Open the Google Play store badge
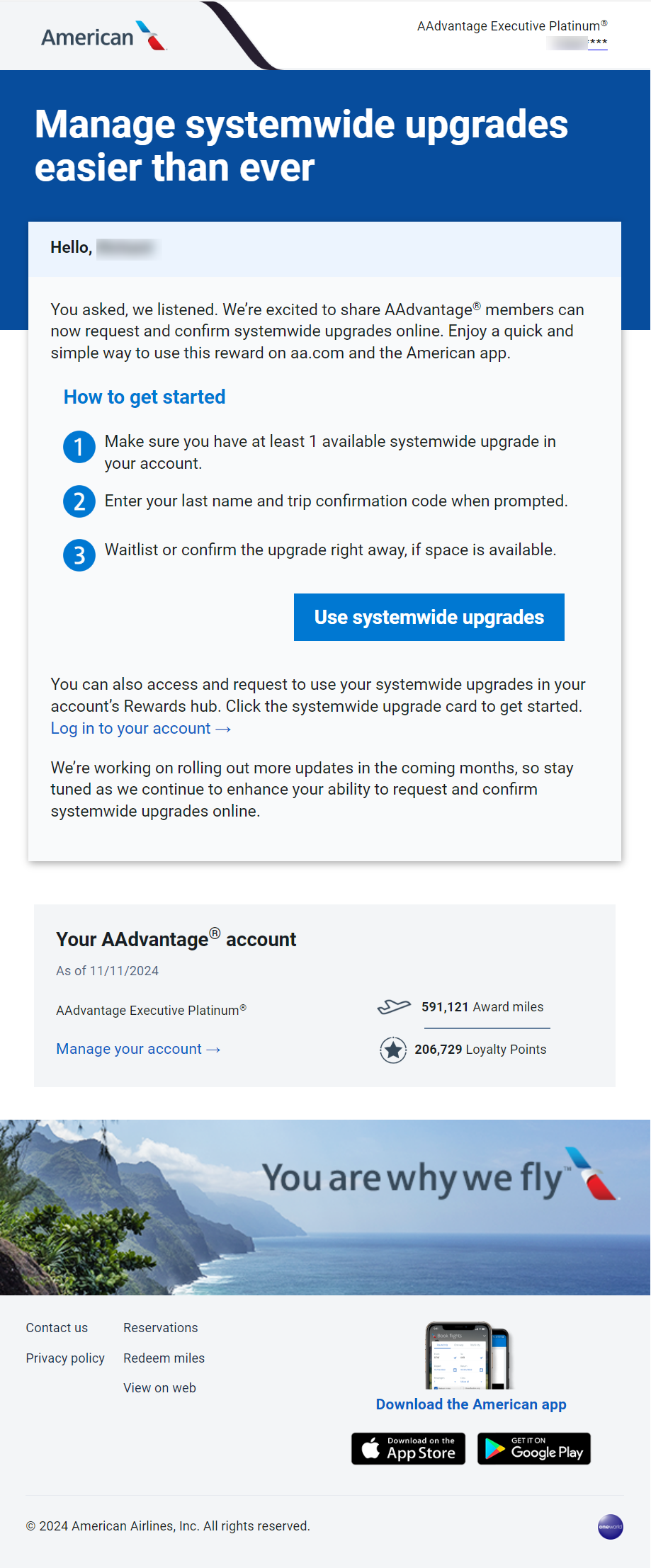Image resolution: width=651 pixels, height=1568 pixels. [x=534, y=1448]
